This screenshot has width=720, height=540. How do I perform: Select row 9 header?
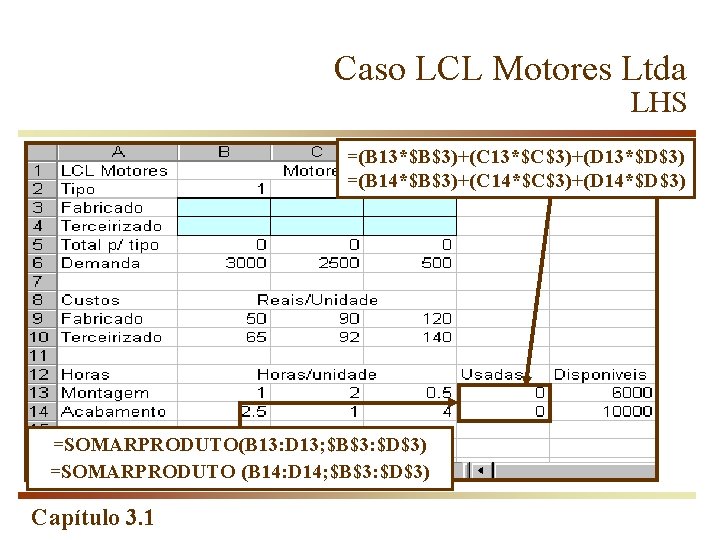42,319
